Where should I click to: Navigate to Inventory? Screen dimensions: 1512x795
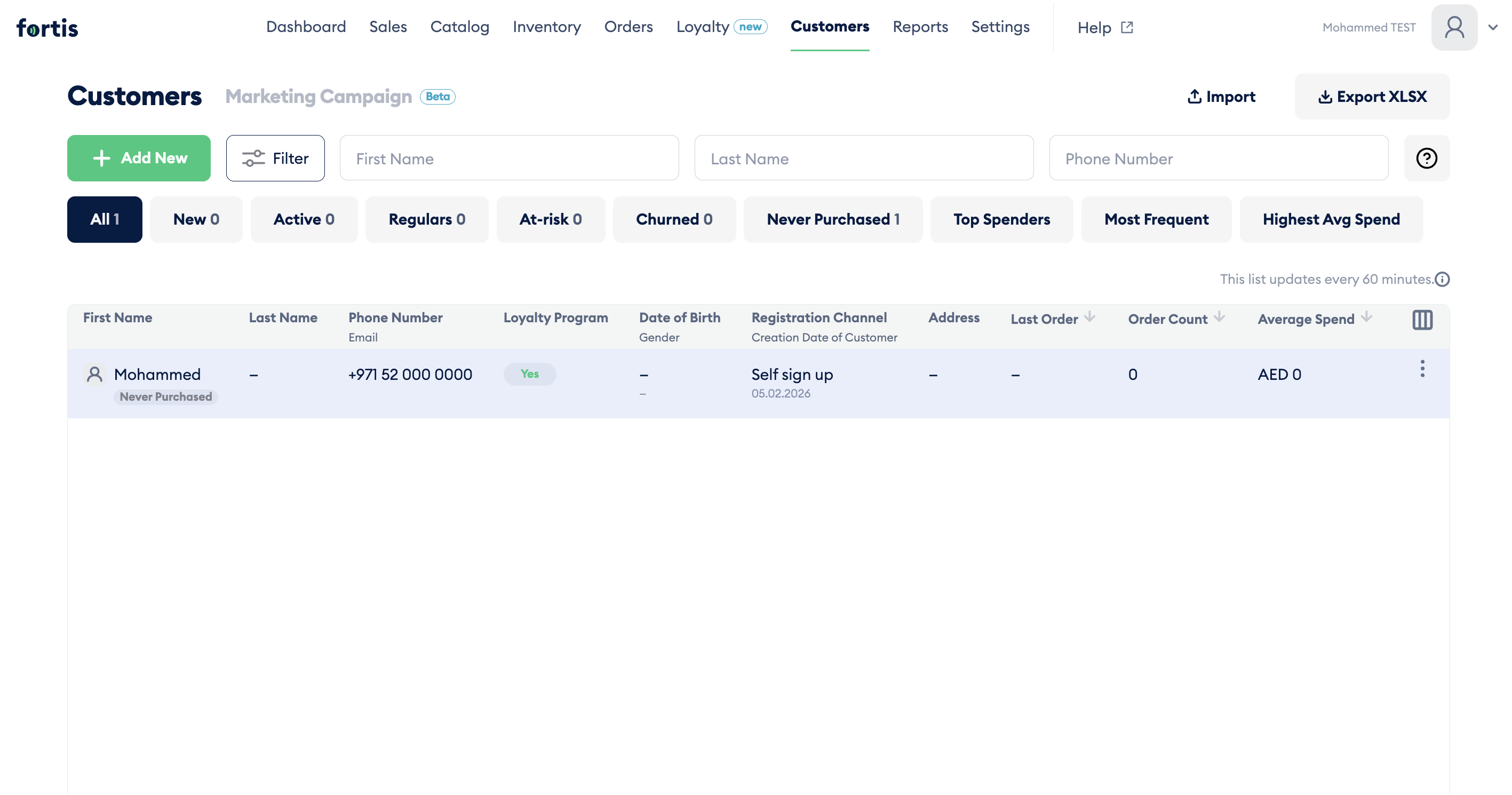tap(546, 27)
